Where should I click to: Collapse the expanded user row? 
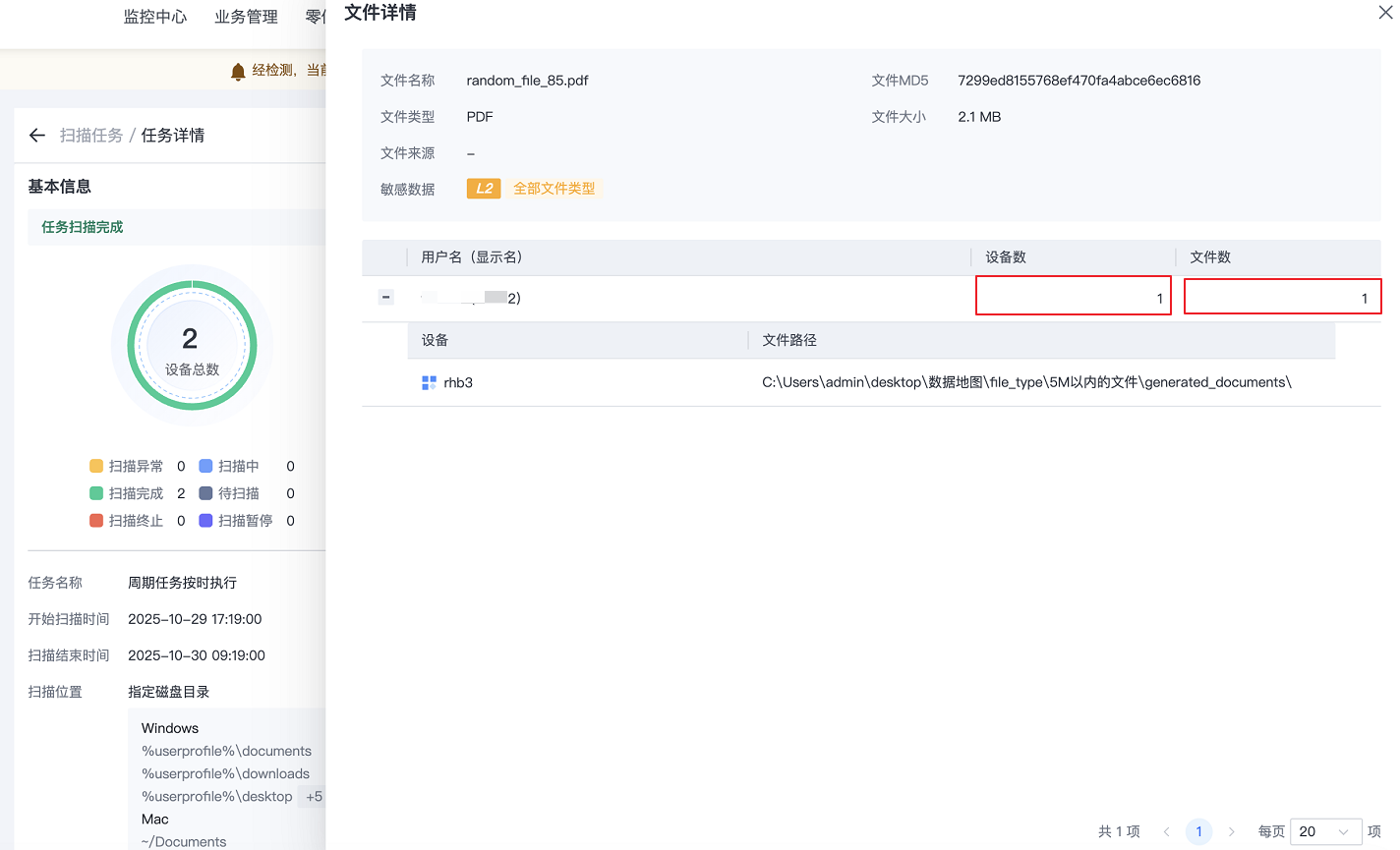click(x=385, y=298)
